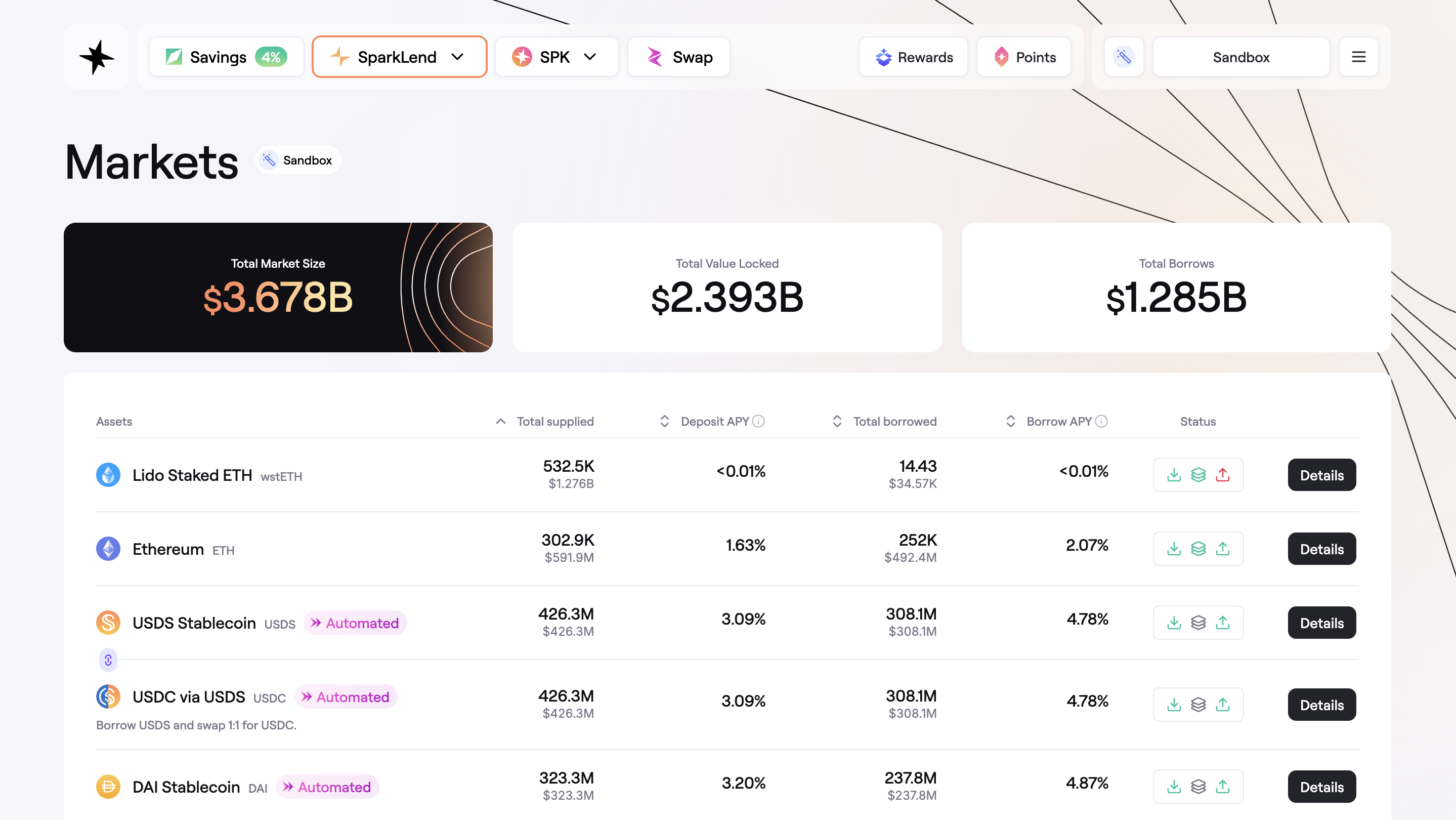
Task: Click the Rewards button
Action: point(913,57)
